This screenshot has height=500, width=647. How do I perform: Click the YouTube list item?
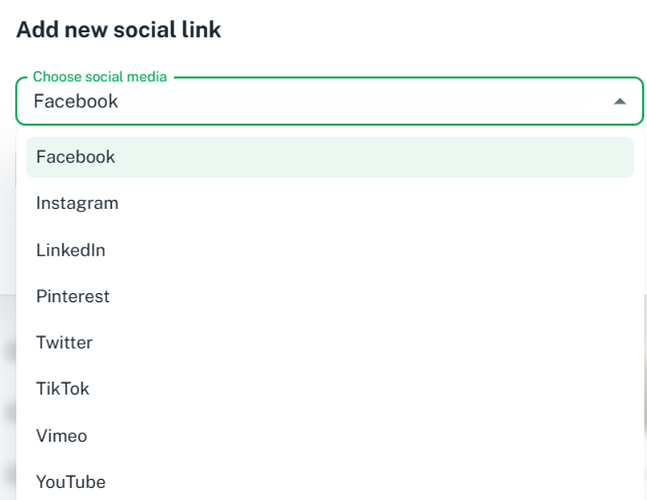tap(330, 482)
